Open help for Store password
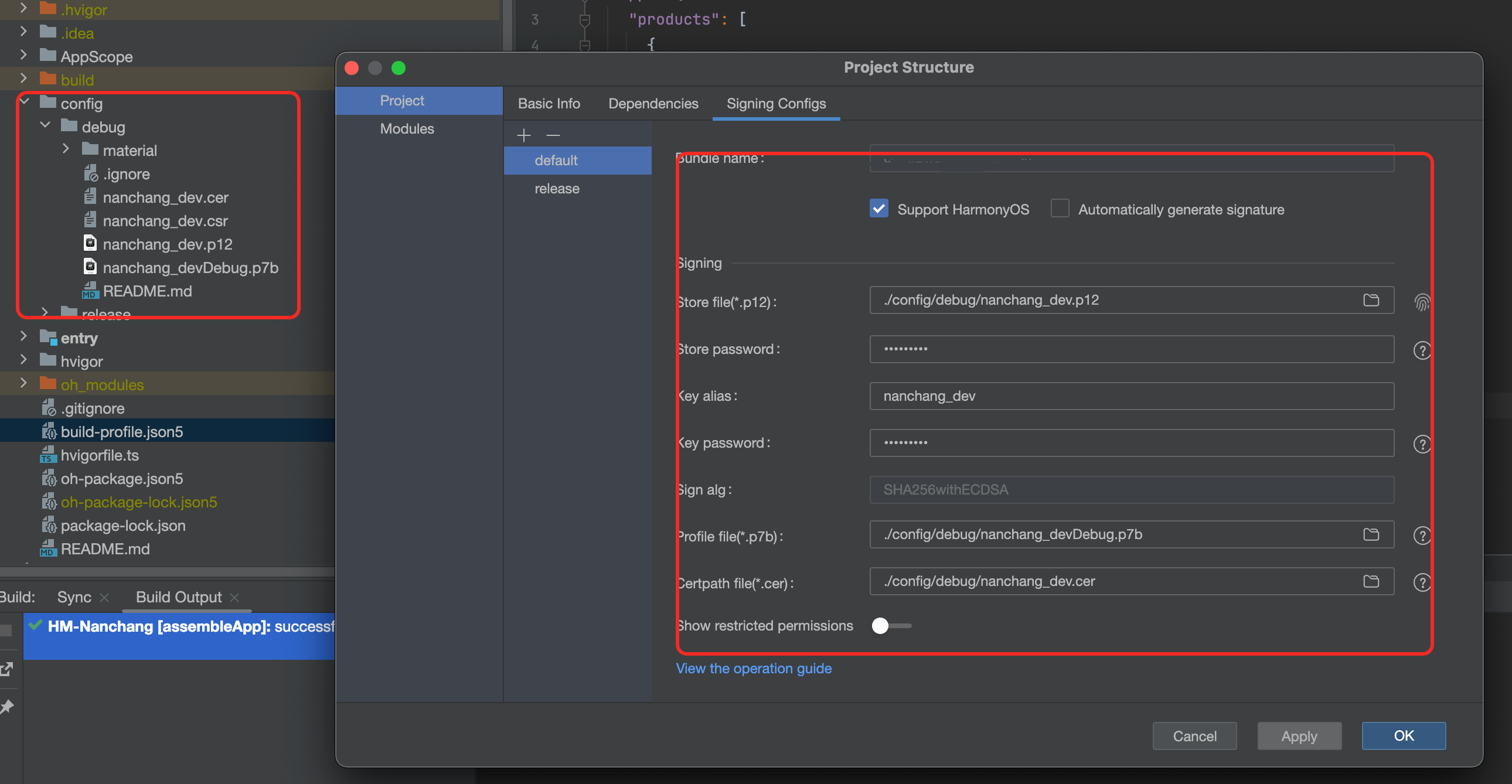The image size is (1512, 784). pyautogui.click(x=1422, y=350)
